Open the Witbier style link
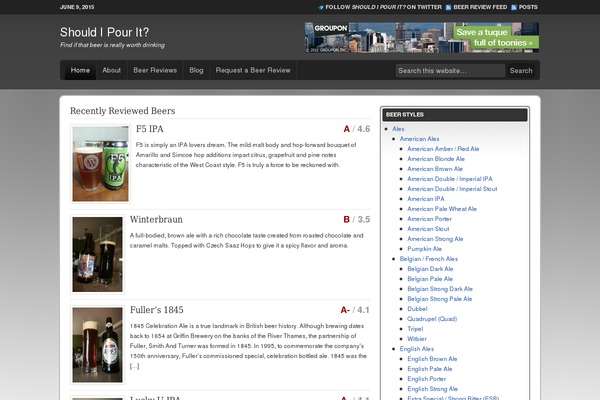 [x=417, y=339]
